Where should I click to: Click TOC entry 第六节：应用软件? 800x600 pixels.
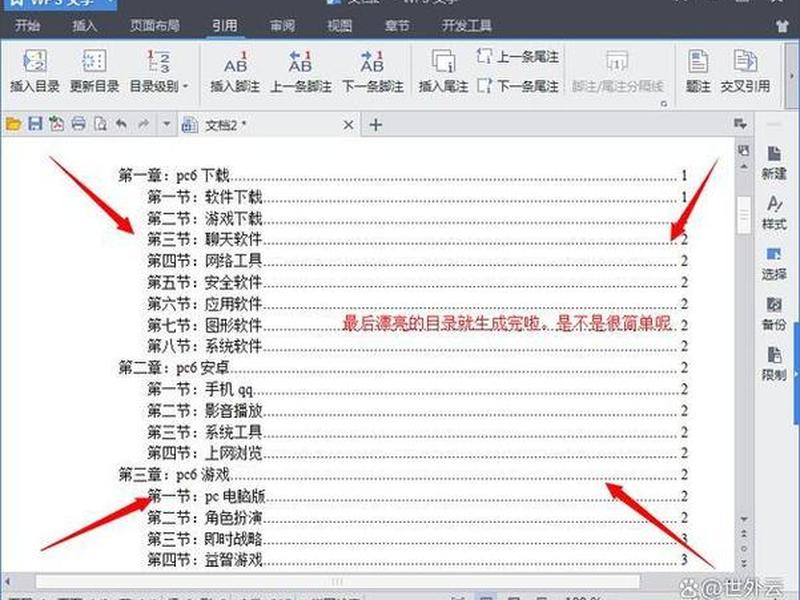[x=417, y=304]
